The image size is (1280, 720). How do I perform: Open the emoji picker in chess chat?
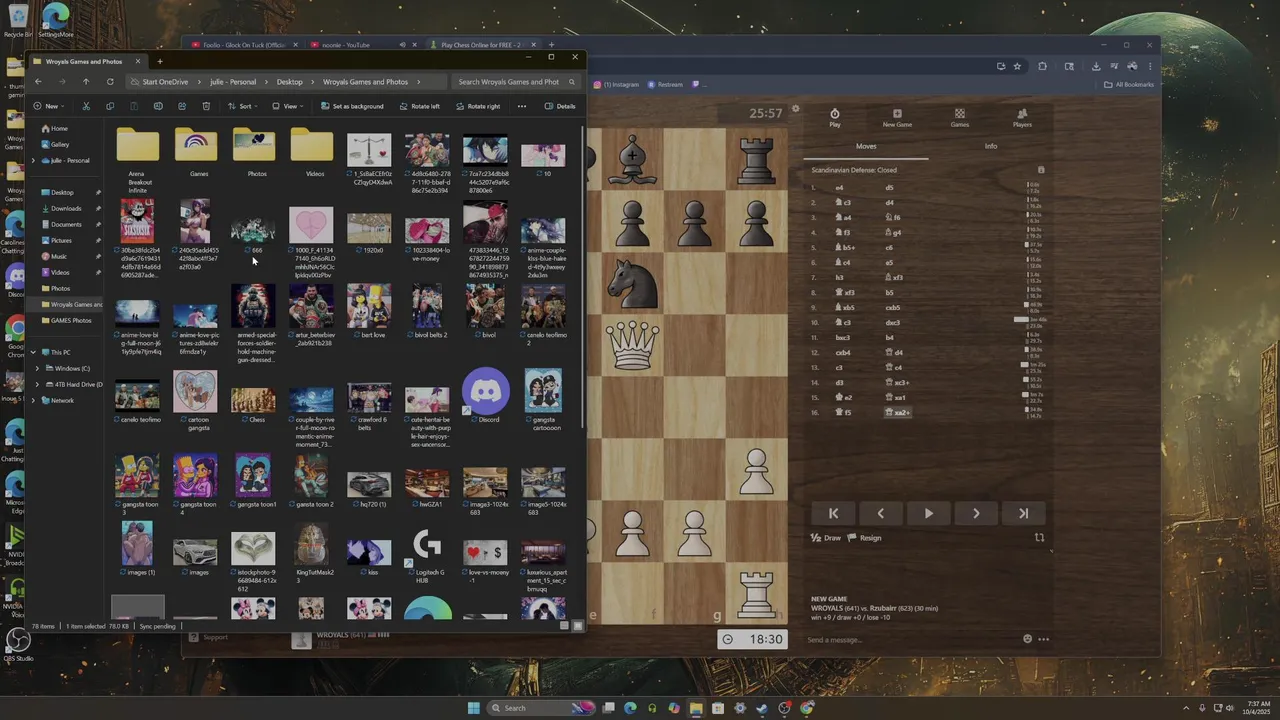tap(1027, 639)
